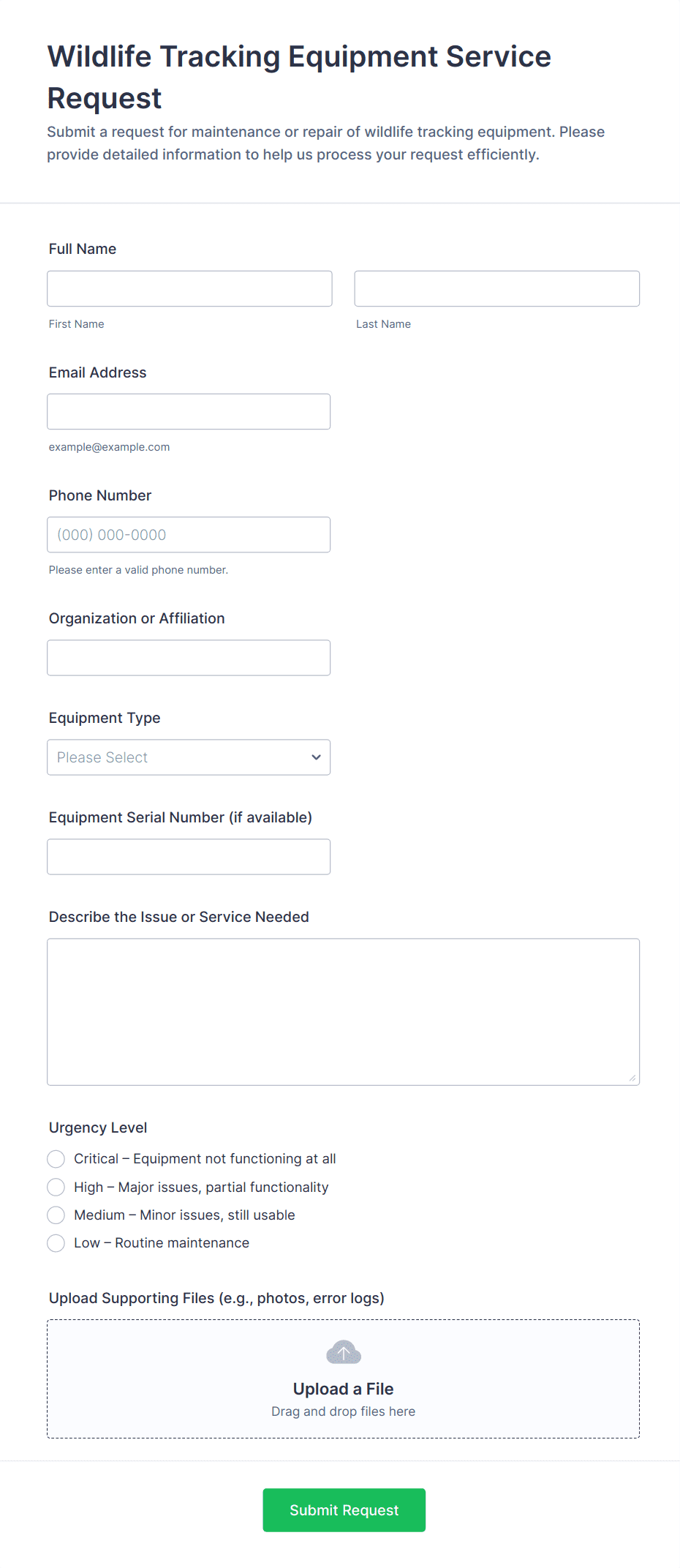Select High urgency radio option
The image size is (680, 1568).
[x=56, y=1187]
